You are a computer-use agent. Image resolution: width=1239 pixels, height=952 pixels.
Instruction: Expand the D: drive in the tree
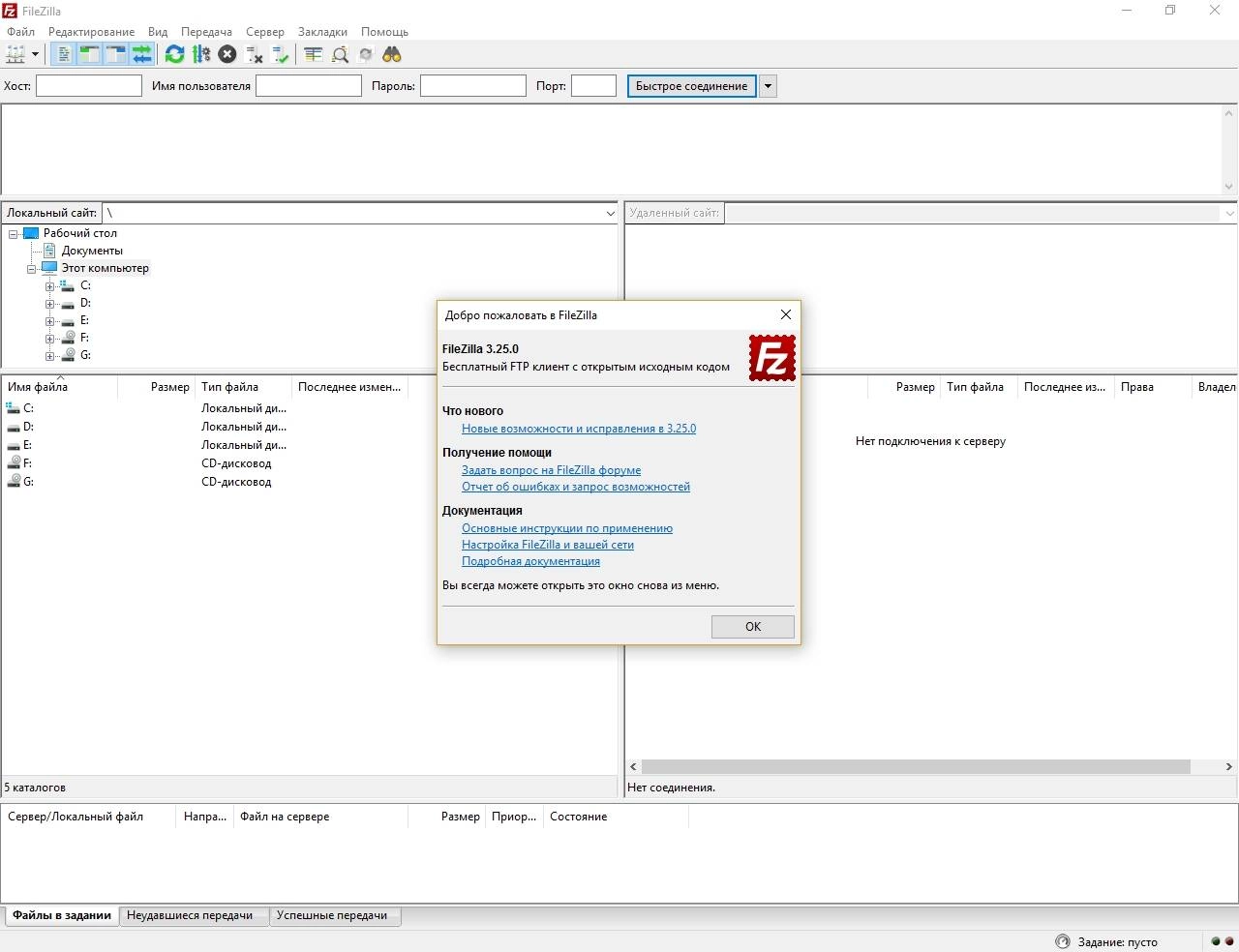(x=49, y=303)
